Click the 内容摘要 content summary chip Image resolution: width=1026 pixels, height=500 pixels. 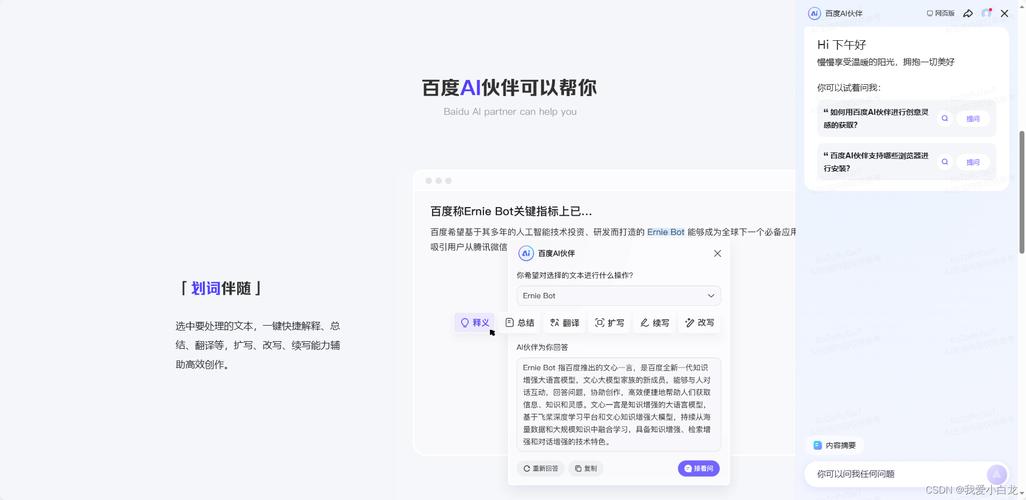(834, 445)
